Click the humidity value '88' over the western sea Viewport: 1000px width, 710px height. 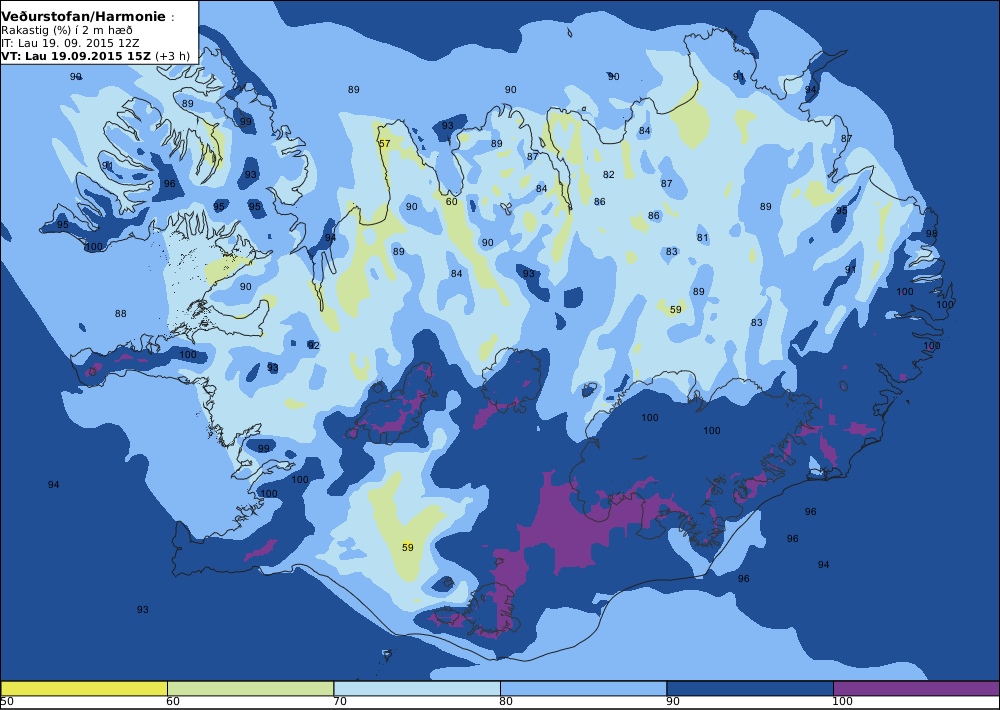coord(121,313)
